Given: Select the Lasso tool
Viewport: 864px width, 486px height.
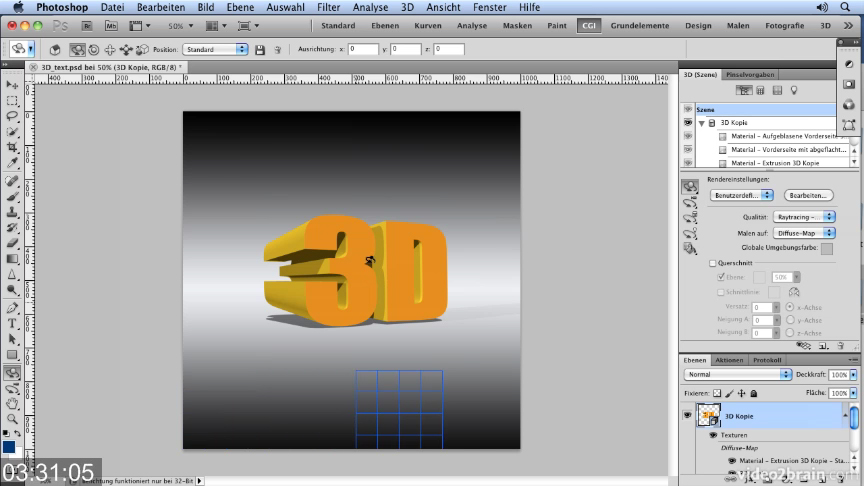Looking at the screenshot, I should (x=12, y=116).
